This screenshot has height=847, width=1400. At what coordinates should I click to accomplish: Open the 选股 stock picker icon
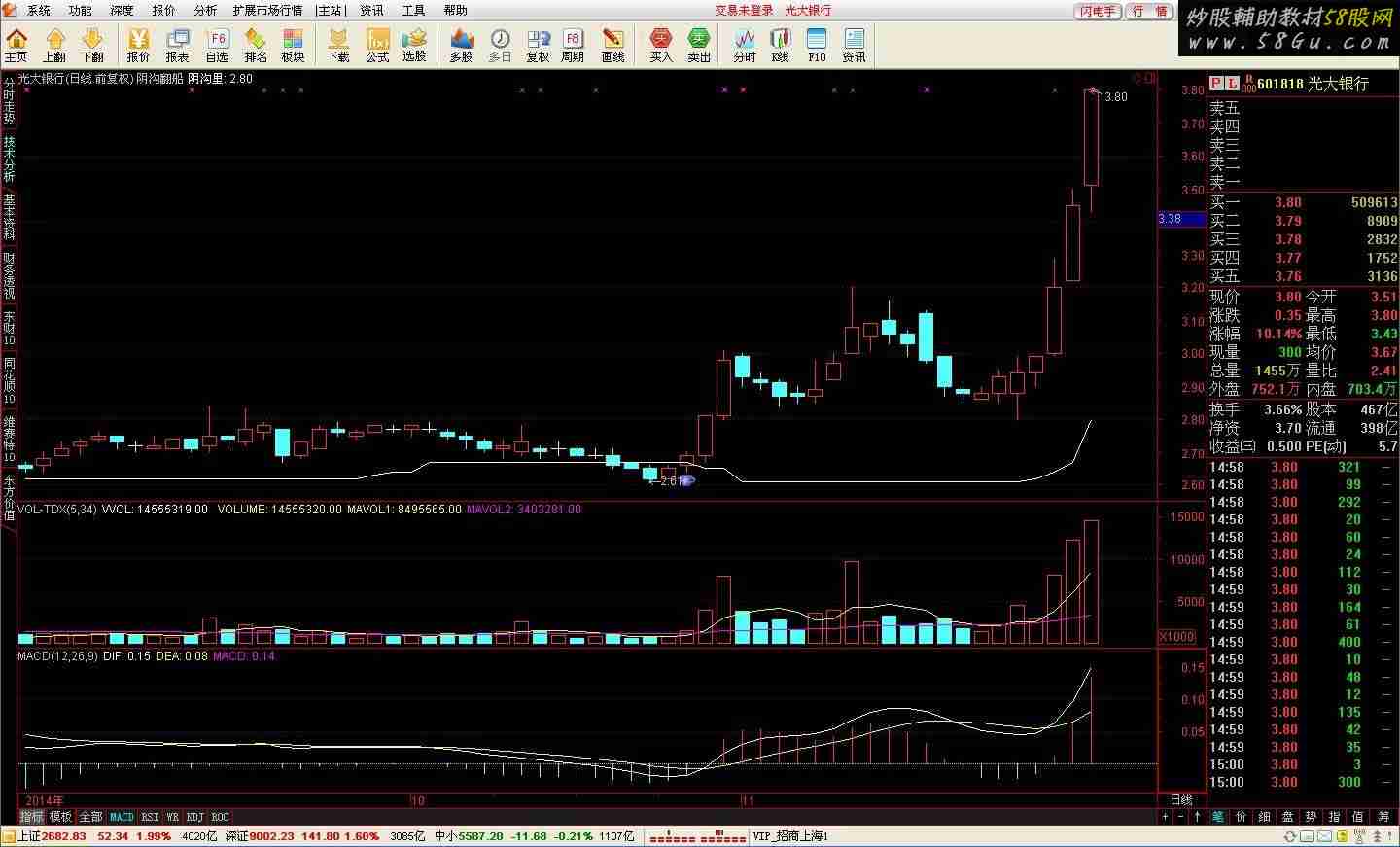(415, 45)
